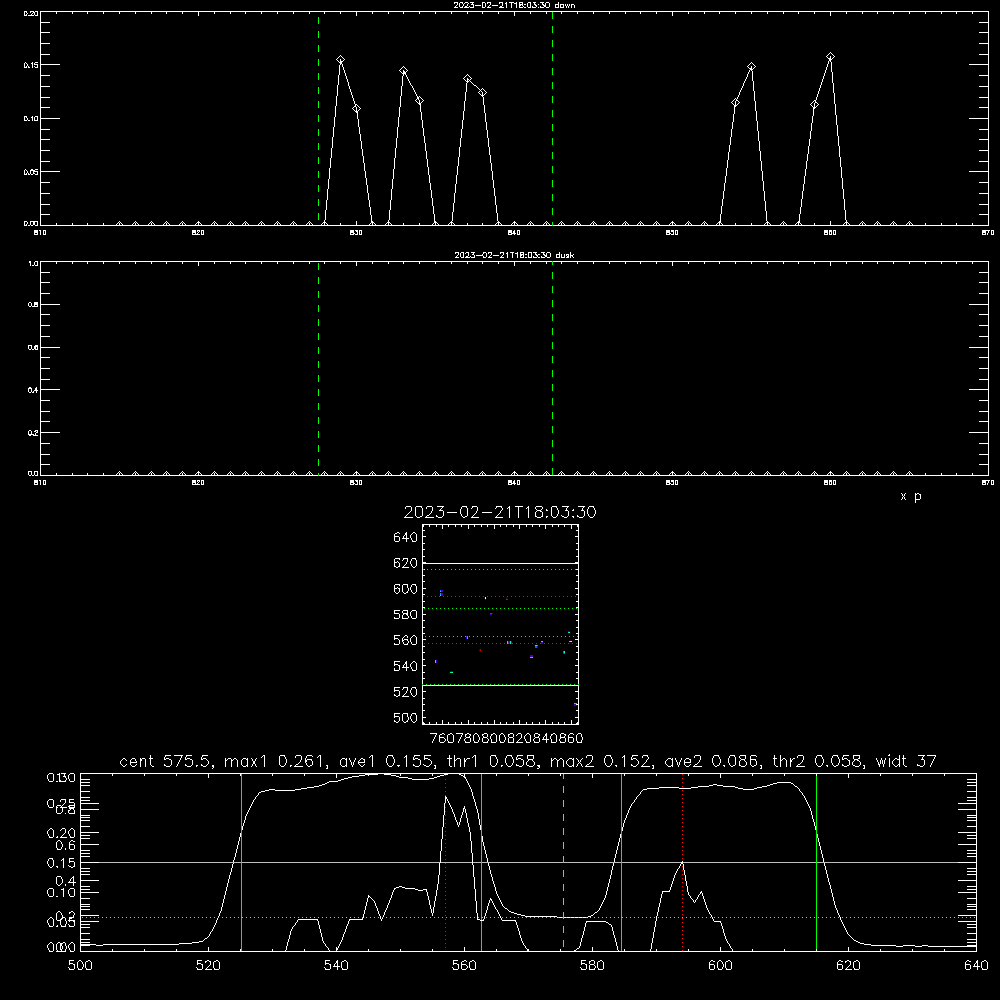Click the right green dashed line in the dusk plot

552,368
